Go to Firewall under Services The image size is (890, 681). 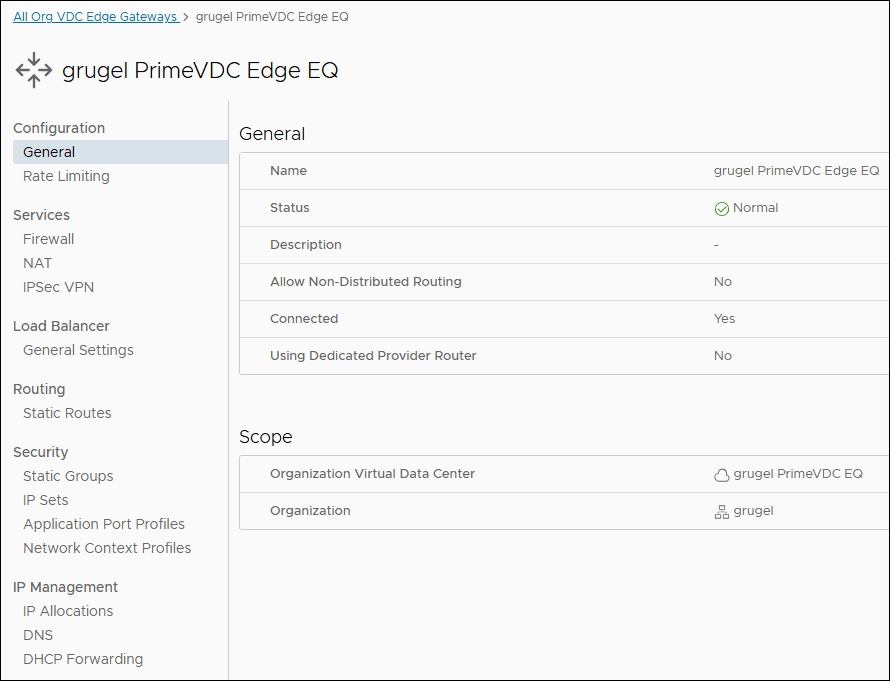[48, 239]
